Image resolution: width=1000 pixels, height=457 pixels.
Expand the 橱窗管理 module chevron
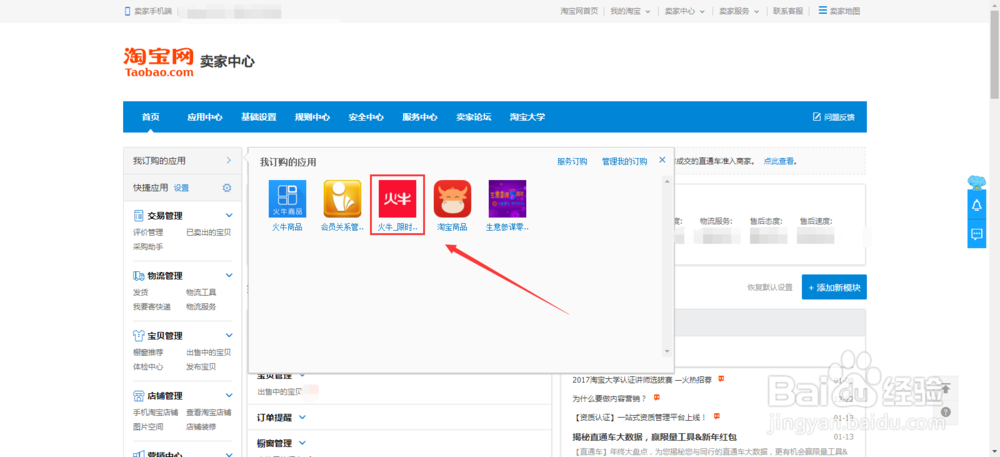point(302,443)
